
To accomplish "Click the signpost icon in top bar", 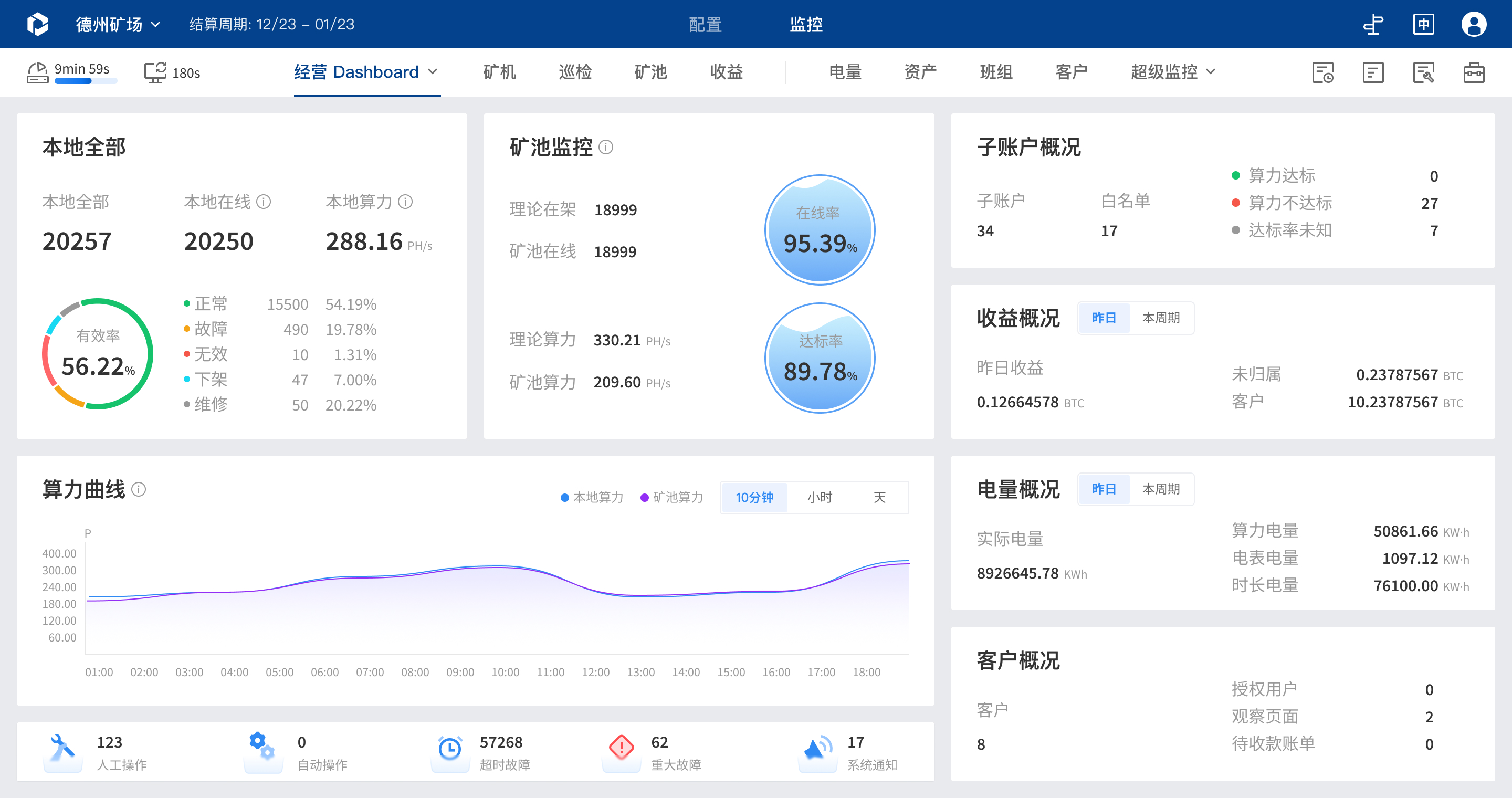I will coord(1373,24).
